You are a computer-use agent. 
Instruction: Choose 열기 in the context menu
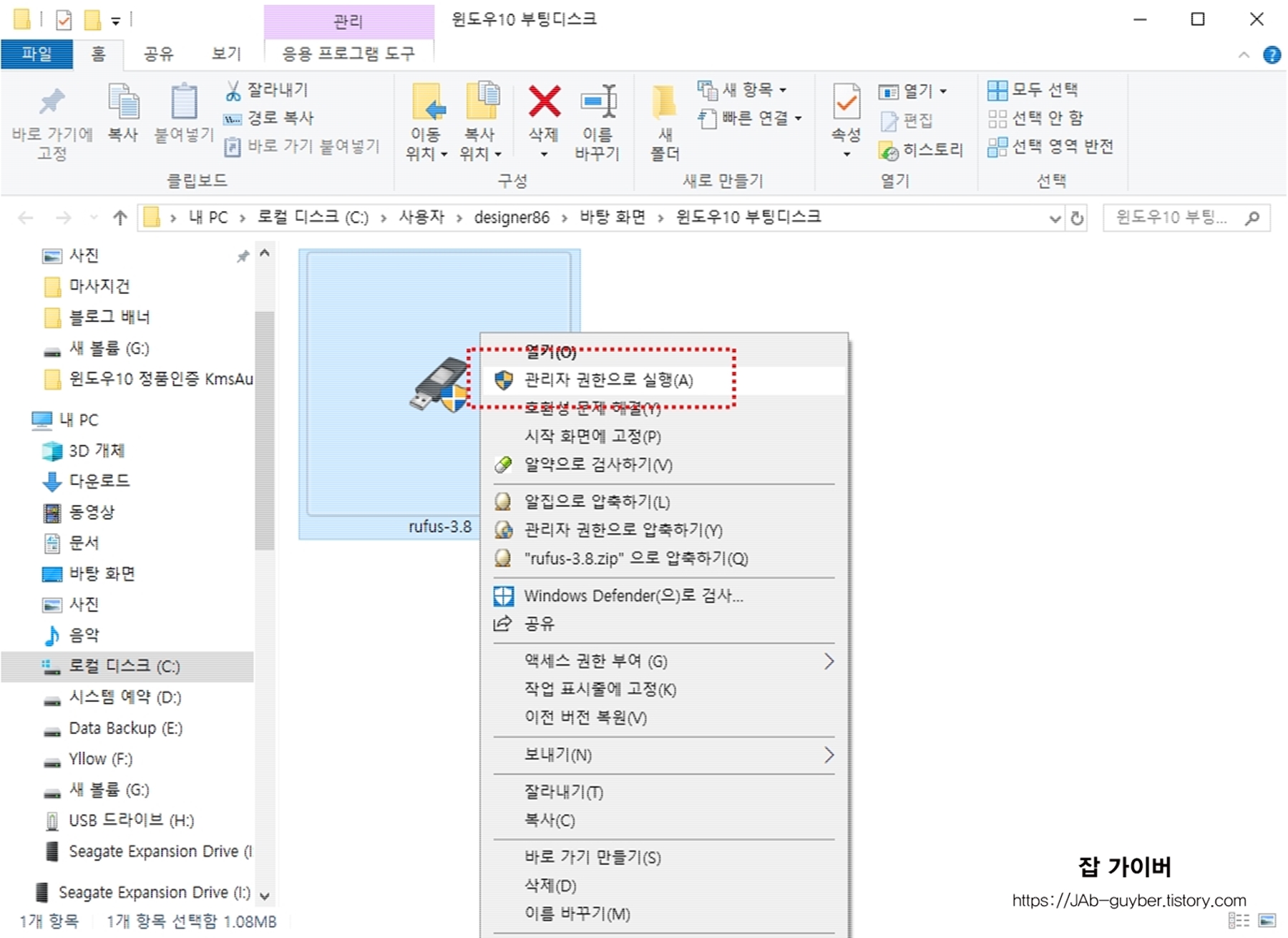(664, 352)
